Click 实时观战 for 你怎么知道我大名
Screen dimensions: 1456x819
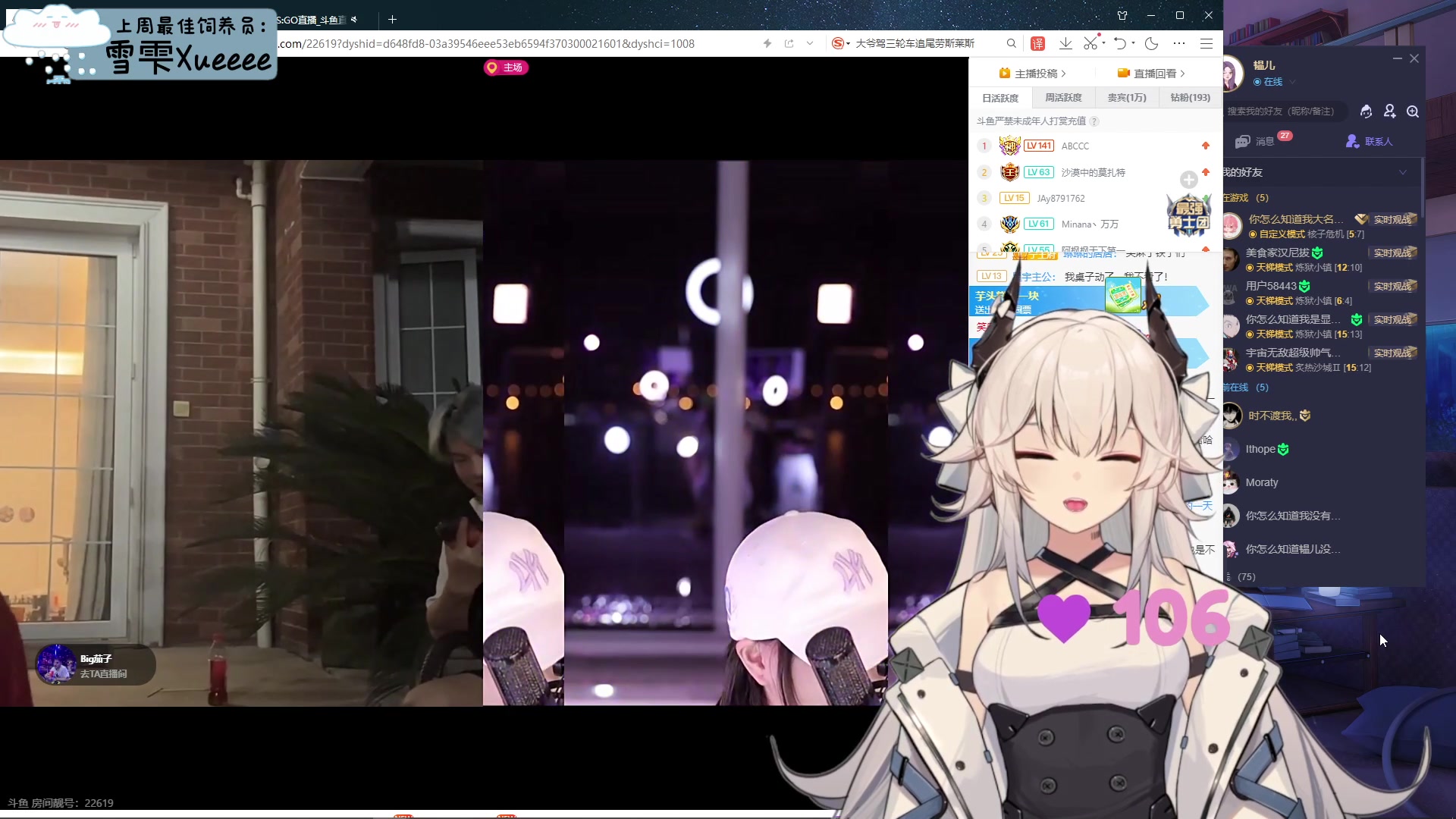pyautogui.click(x=1394, y=220)
